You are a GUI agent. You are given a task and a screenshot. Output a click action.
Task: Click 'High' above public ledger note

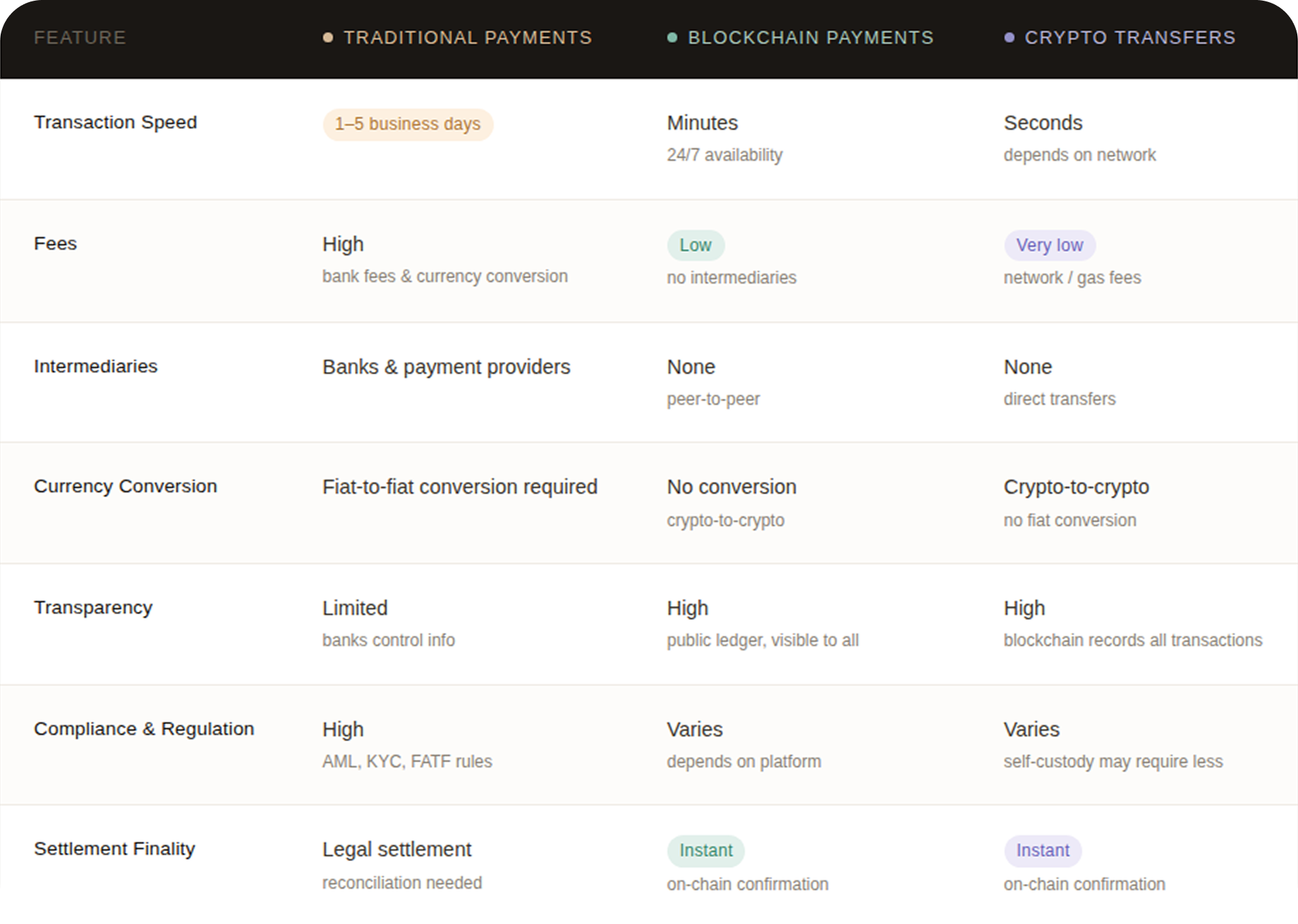click(x=687, y=608)
